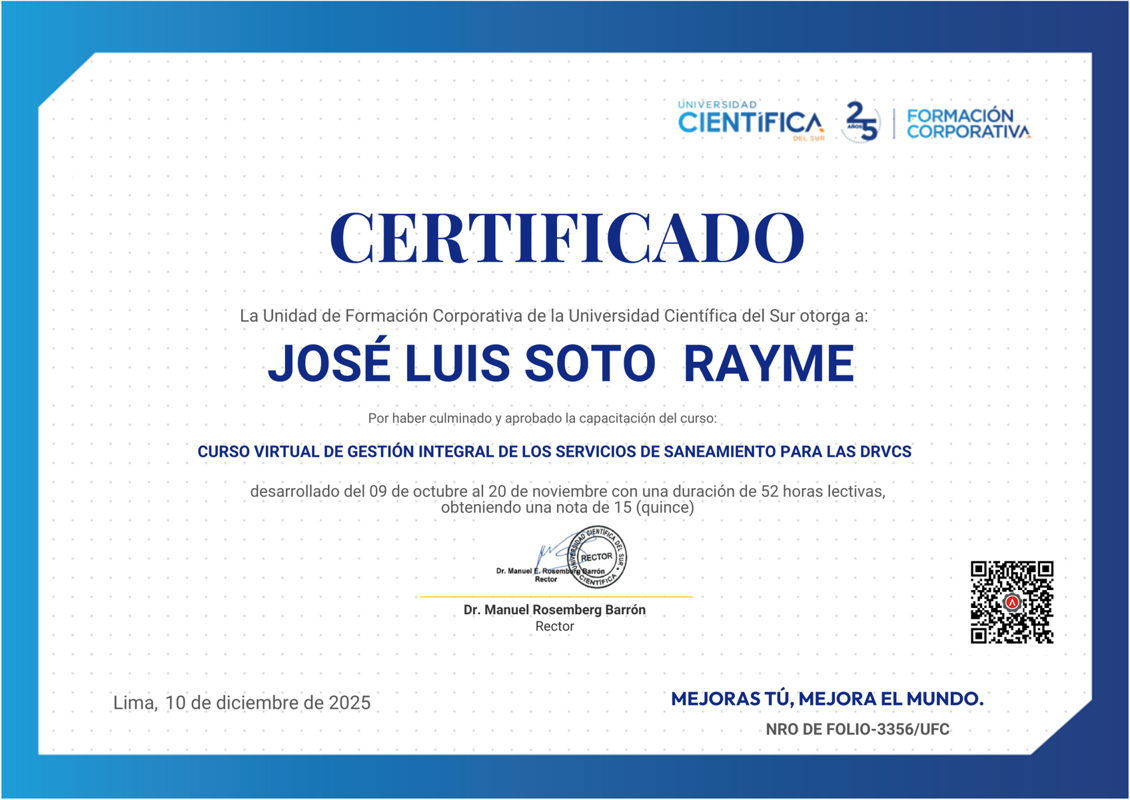Click the 'Rector' title under the name
This screenshot has height=800, width=1130.
pos(554,626)
